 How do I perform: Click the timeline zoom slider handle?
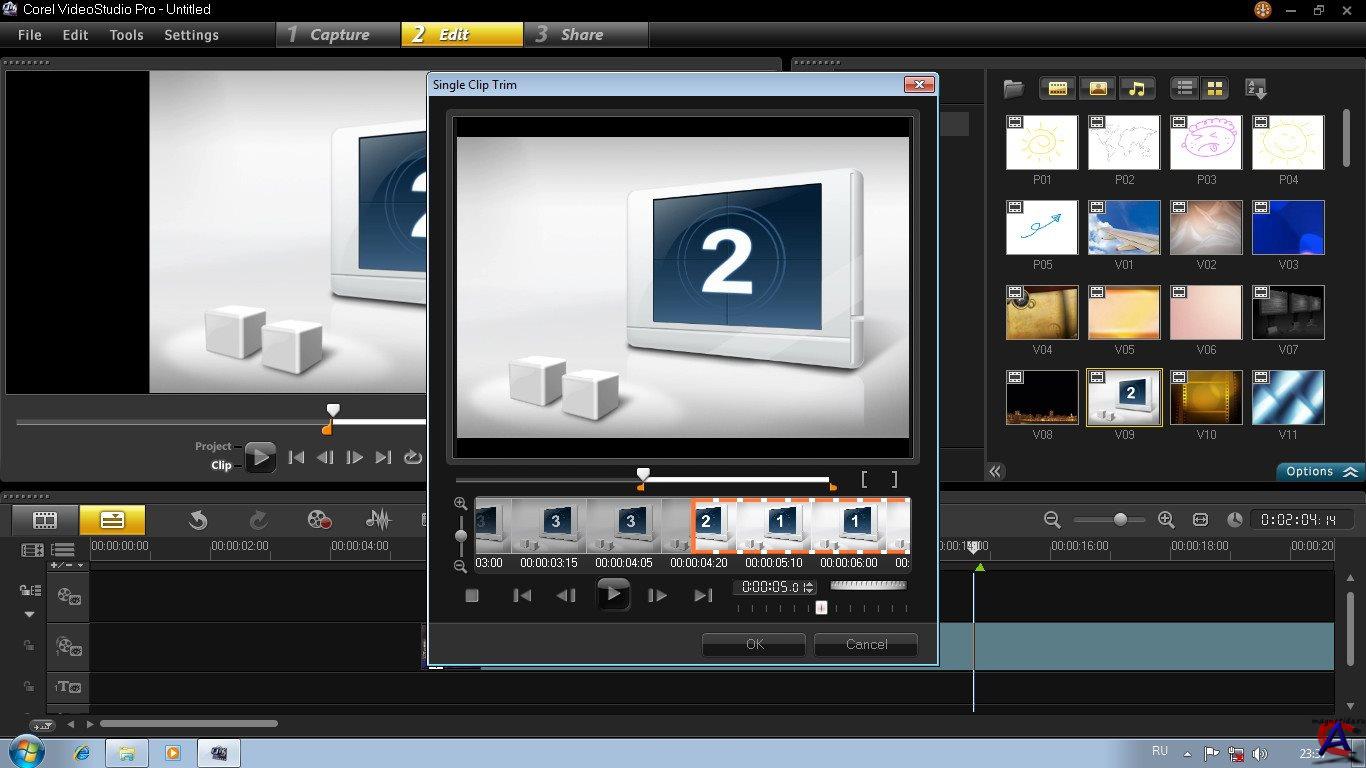point(1120,520)
